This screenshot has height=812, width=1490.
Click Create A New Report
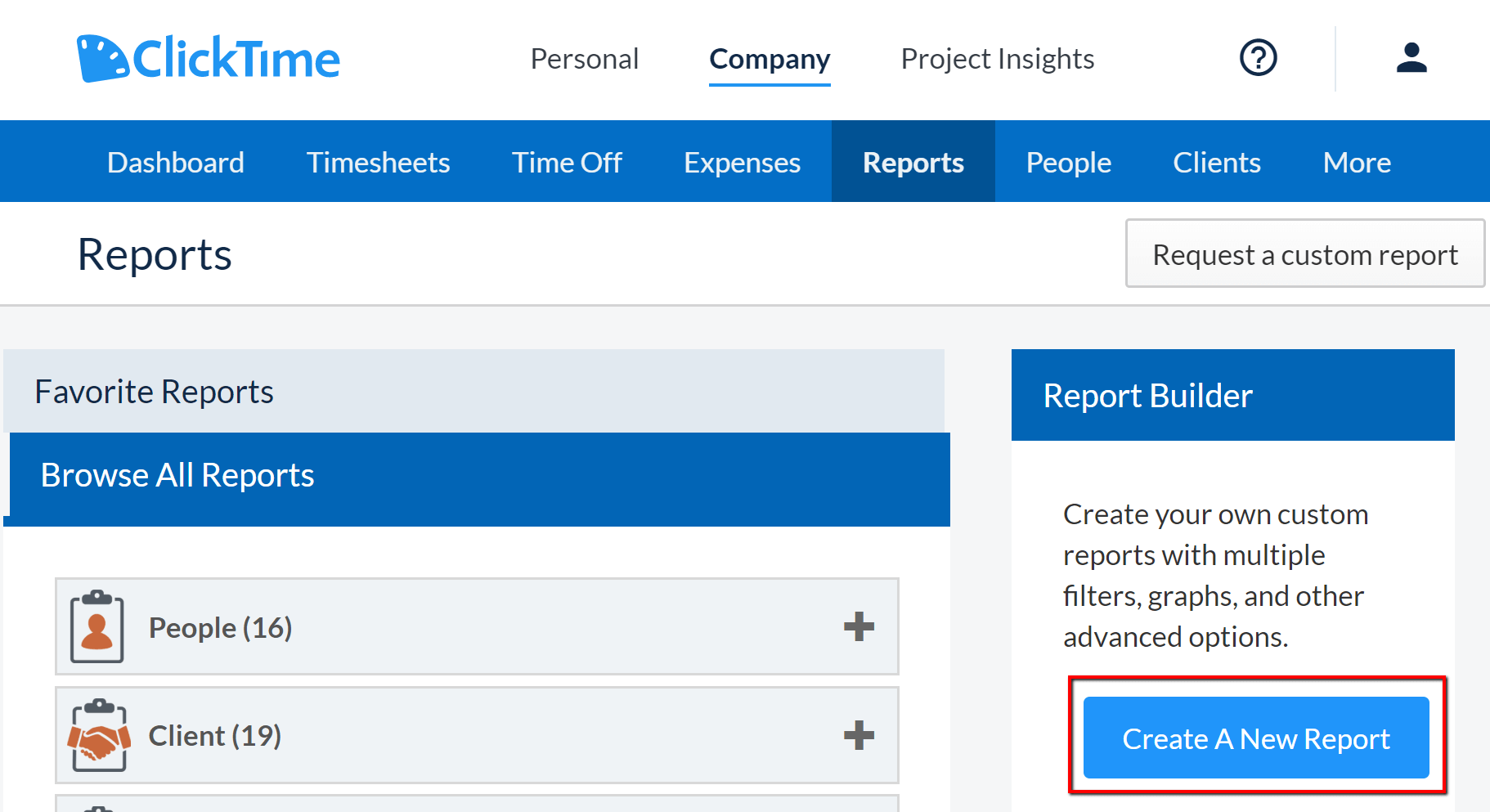tap(1256, 738)
